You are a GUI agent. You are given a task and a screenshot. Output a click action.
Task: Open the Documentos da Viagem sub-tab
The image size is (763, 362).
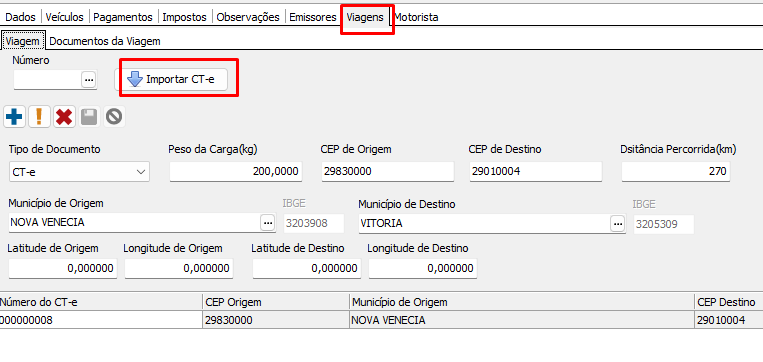pos(105,41)
